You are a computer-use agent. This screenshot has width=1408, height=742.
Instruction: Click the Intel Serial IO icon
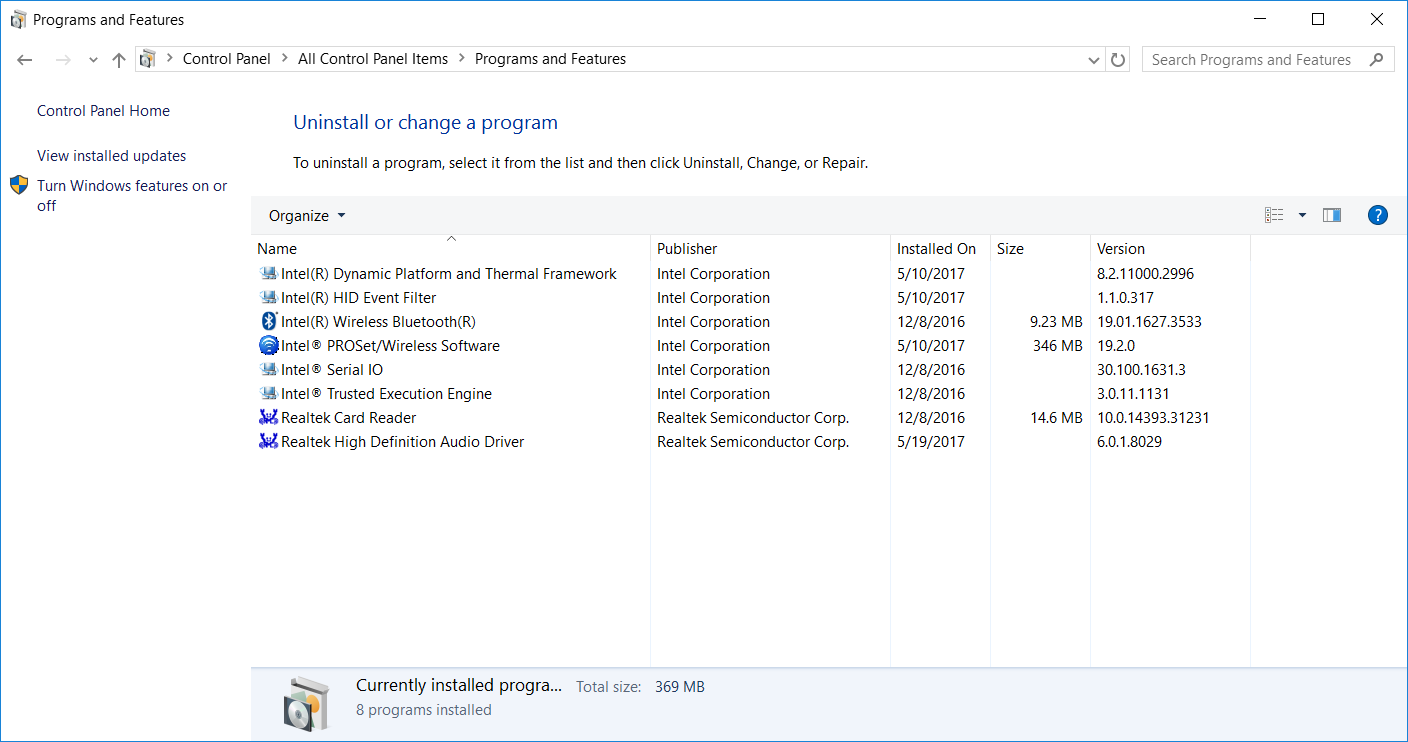click(268, 370)
